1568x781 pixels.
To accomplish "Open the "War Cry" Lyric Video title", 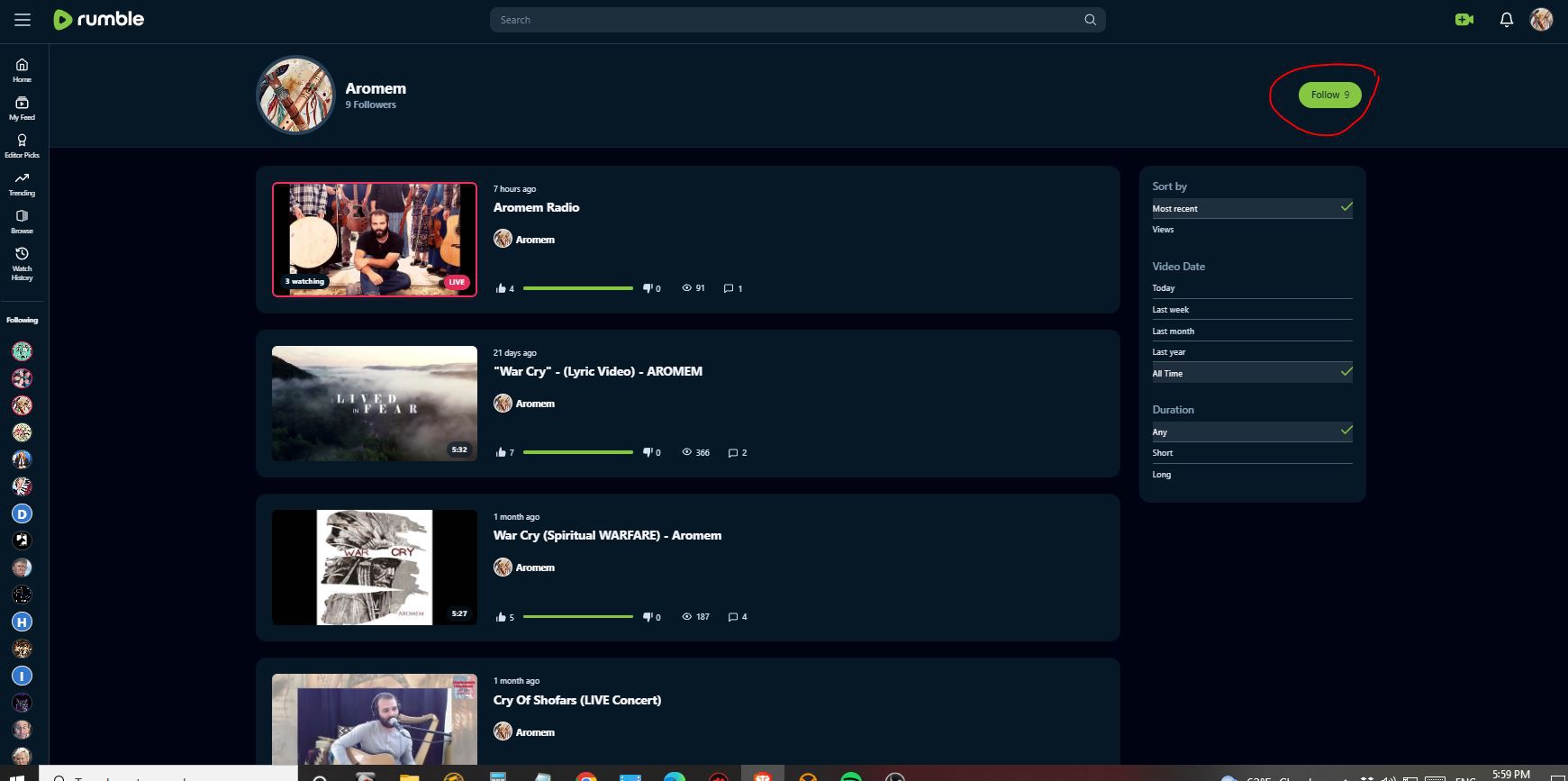I will point(597,371).
